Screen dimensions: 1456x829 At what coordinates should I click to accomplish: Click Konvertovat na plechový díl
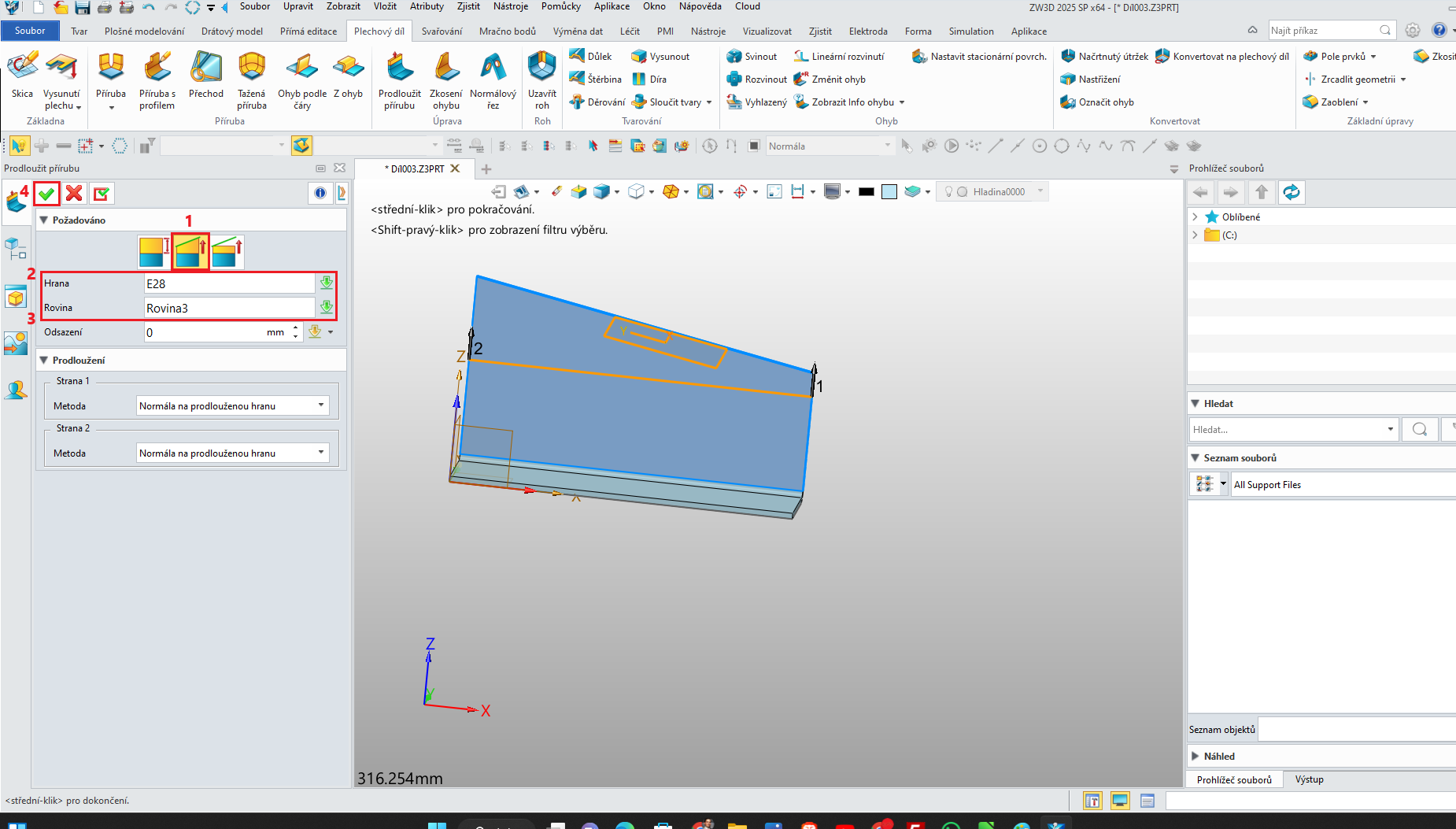[1221, 56]
